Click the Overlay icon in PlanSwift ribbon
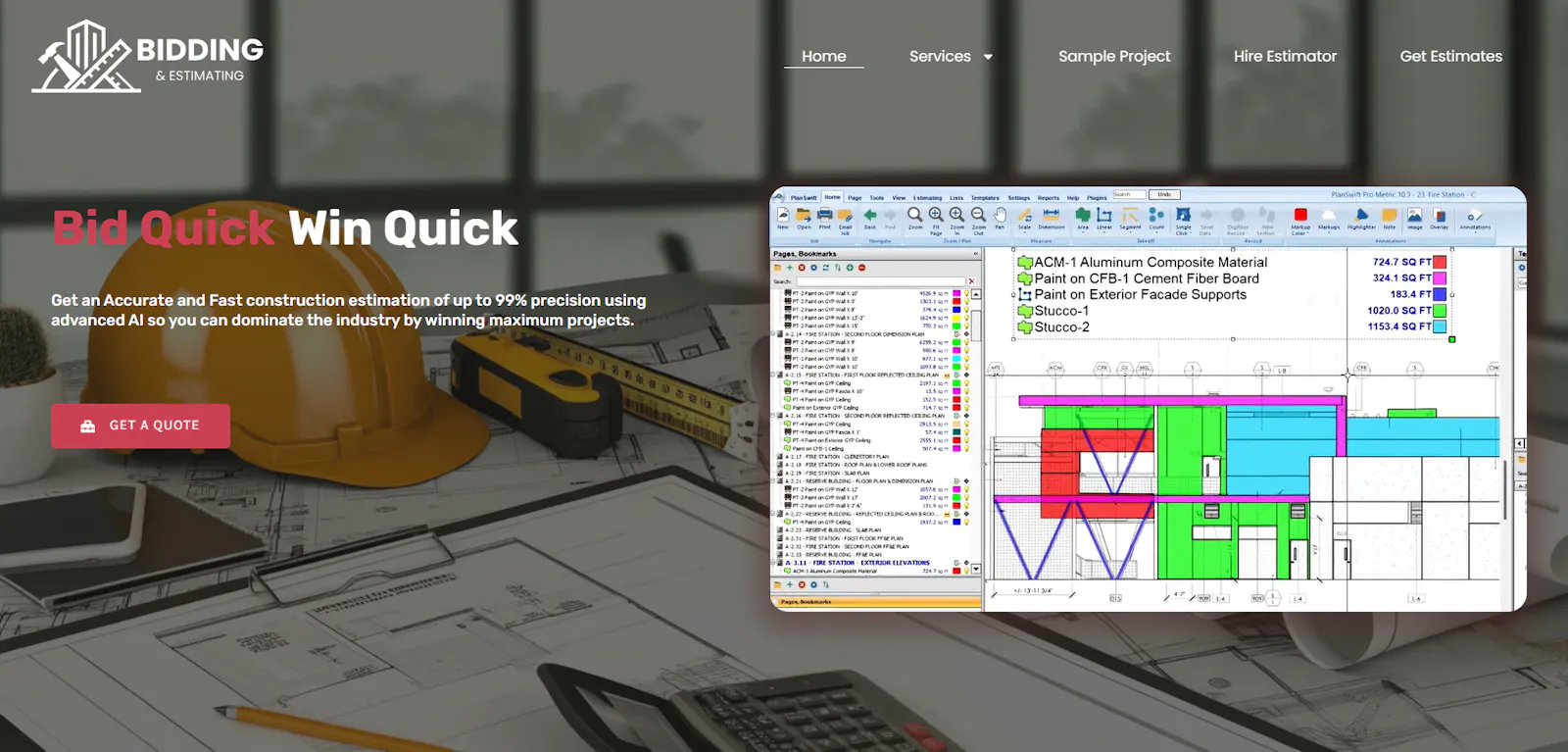Viewport: 1568px width, 752px height. click(1439, 217)
